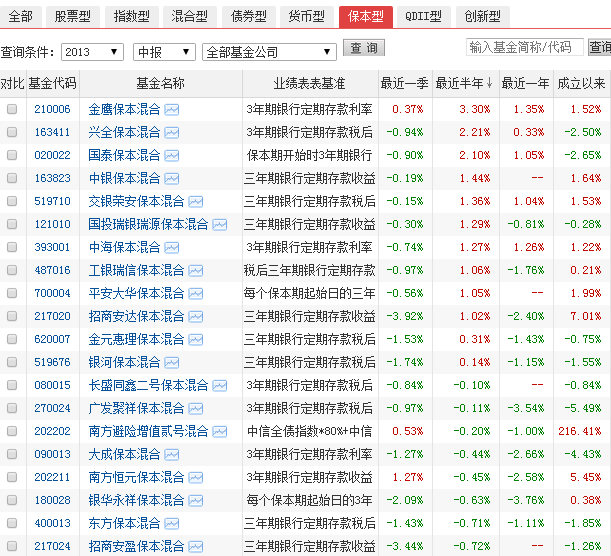Open chart icon next to 国泰保本混合
Viewport: 611px width, 556px height.
pos(171,156)
